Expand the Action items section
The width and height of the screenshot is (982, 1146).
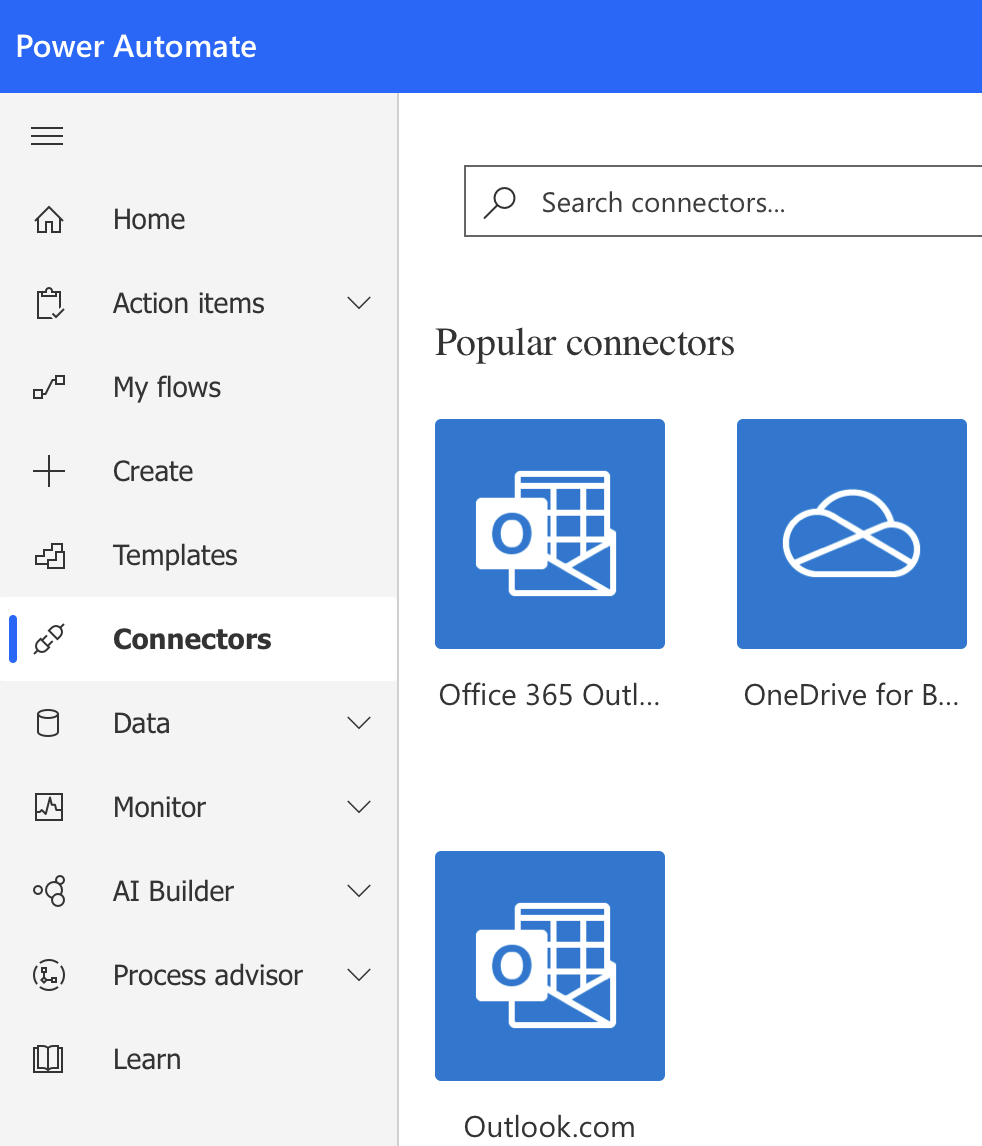[358, 303]
